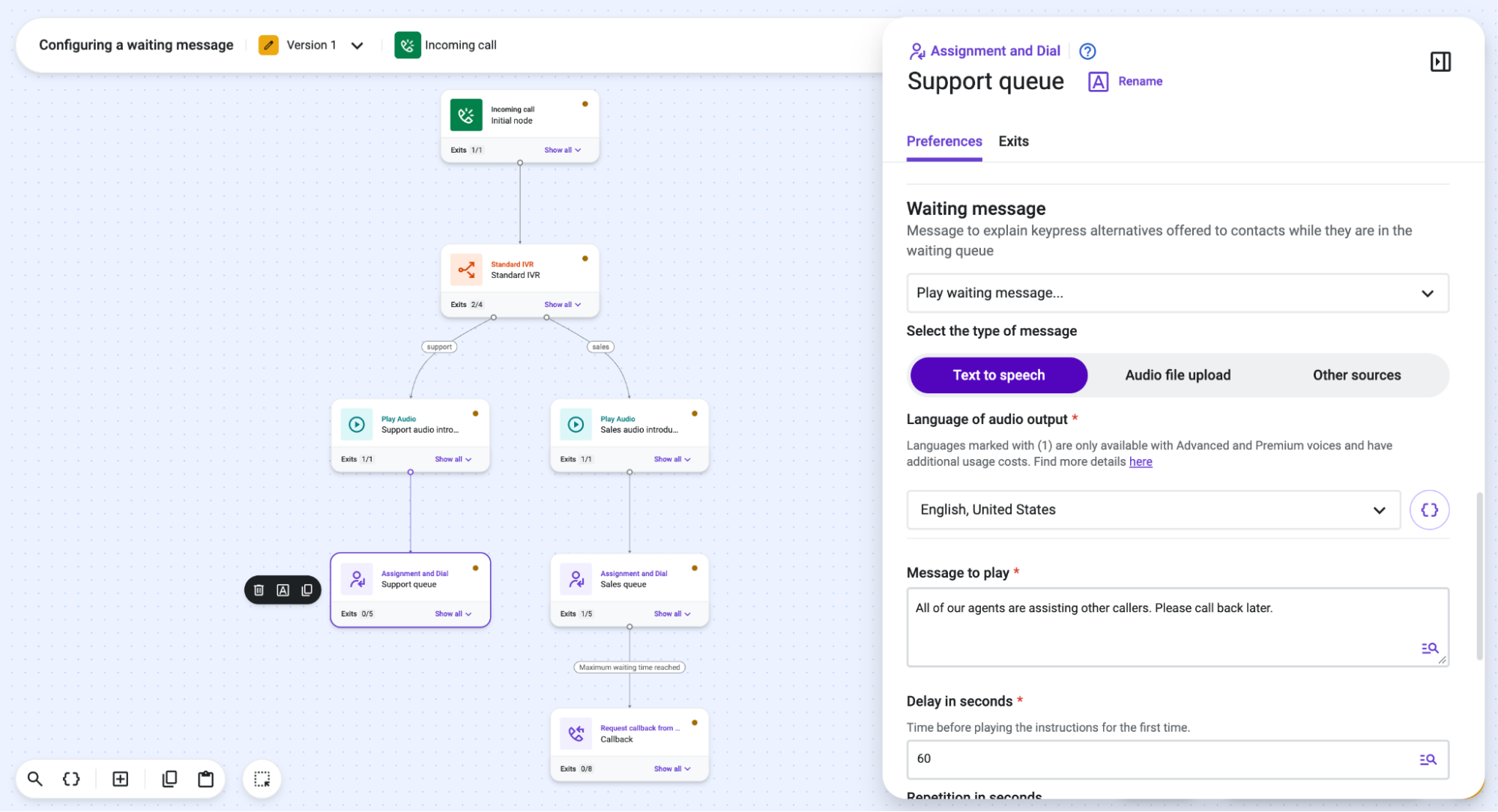
Task: Delete the selected Support queue node
Action: 259,590
